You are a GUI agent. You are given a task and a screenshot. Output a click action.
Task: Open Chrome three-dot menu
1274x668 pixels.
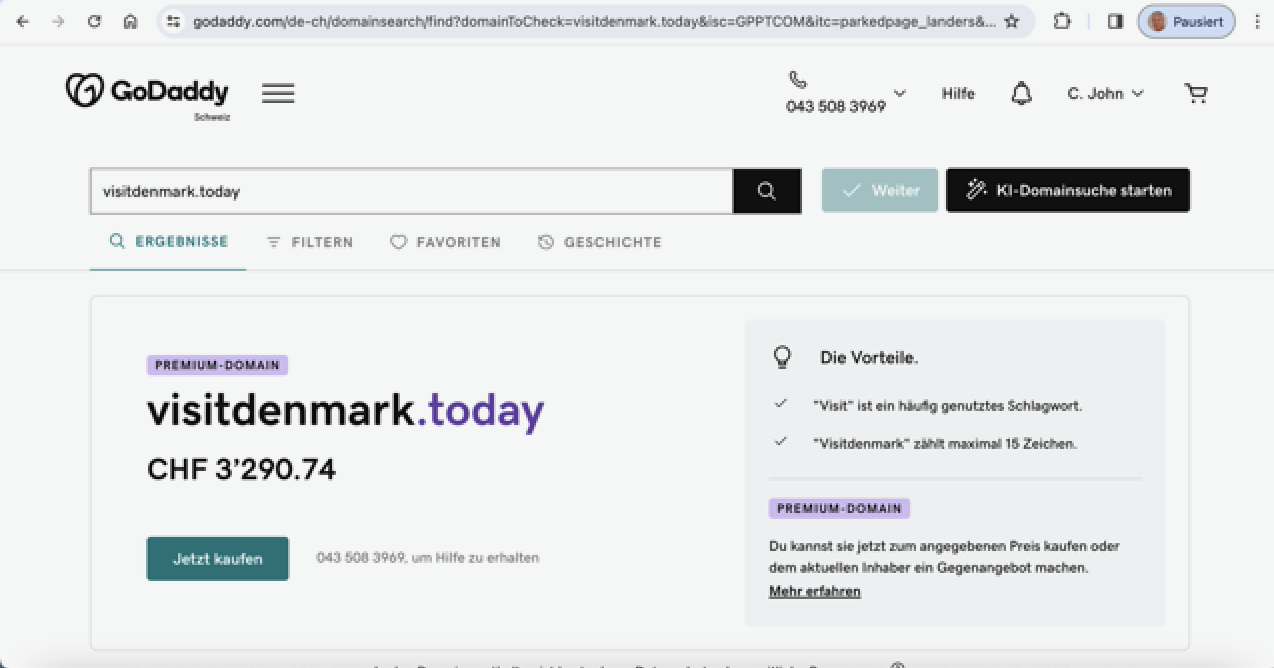(1257, 21)
